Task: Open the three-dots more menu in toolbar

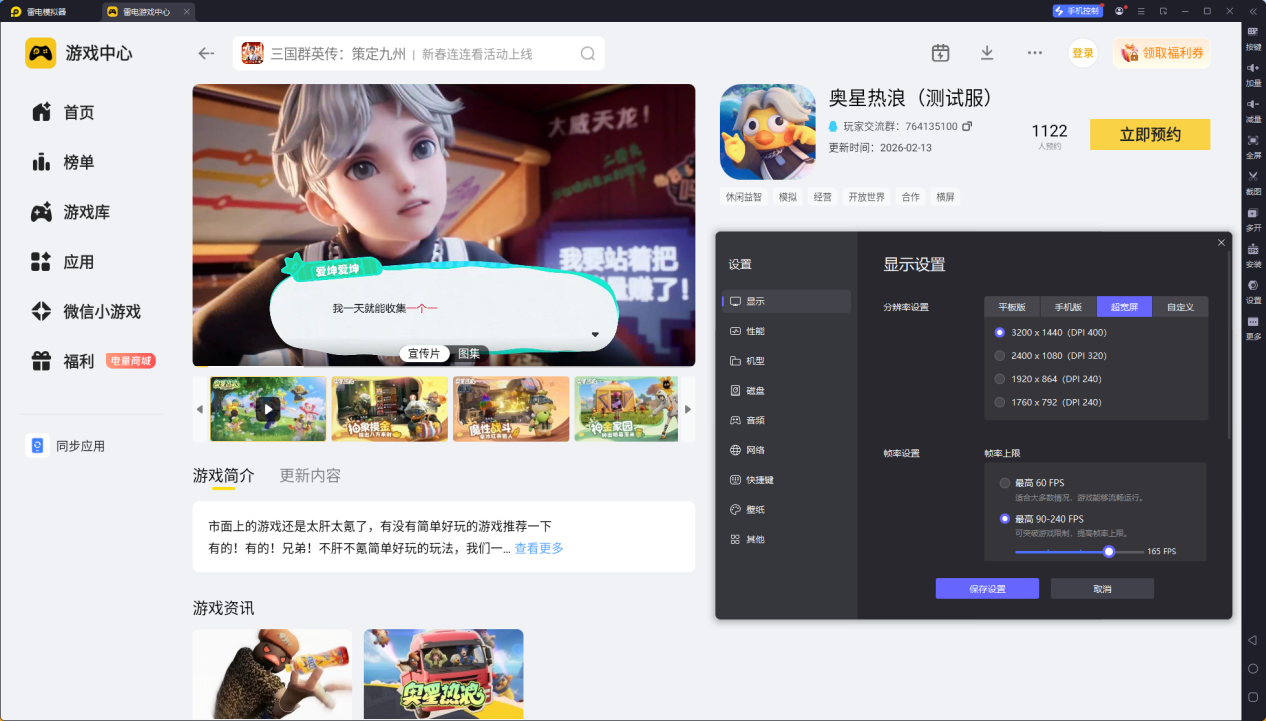Action: click(x=1035, y=53)
